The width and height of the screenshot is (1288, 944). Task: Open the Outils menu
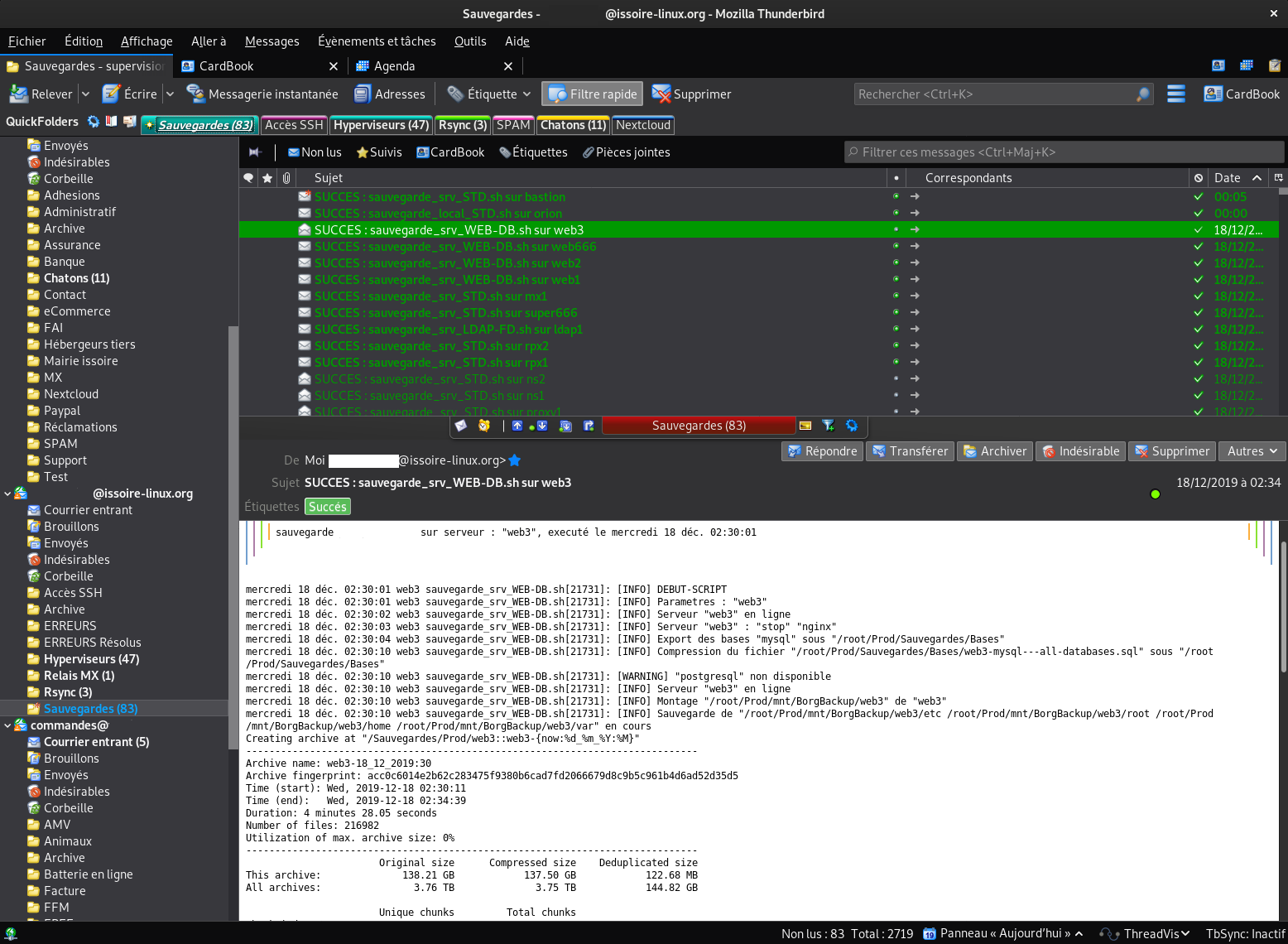(470, 41)
